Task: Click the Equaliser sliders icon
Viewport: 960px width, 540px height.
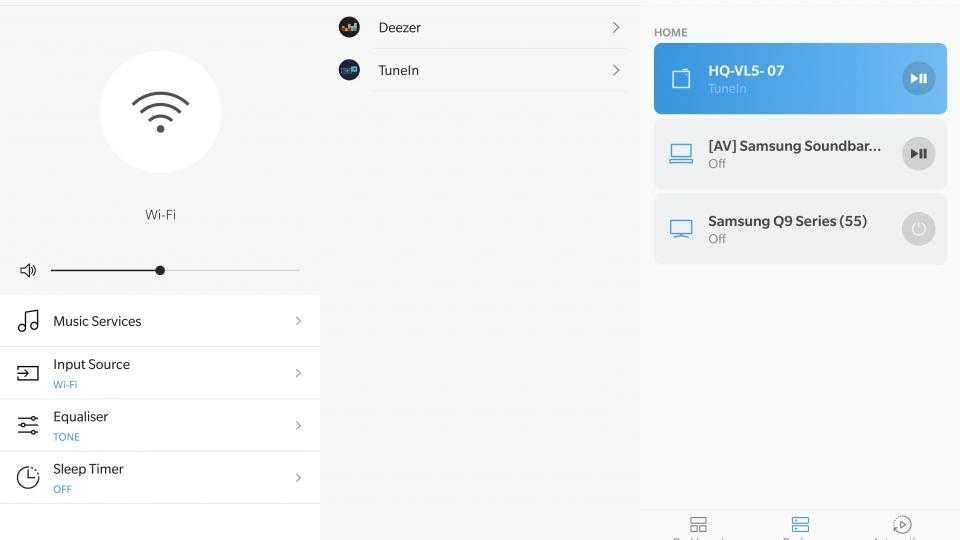Action: click(x=28, y=425)
